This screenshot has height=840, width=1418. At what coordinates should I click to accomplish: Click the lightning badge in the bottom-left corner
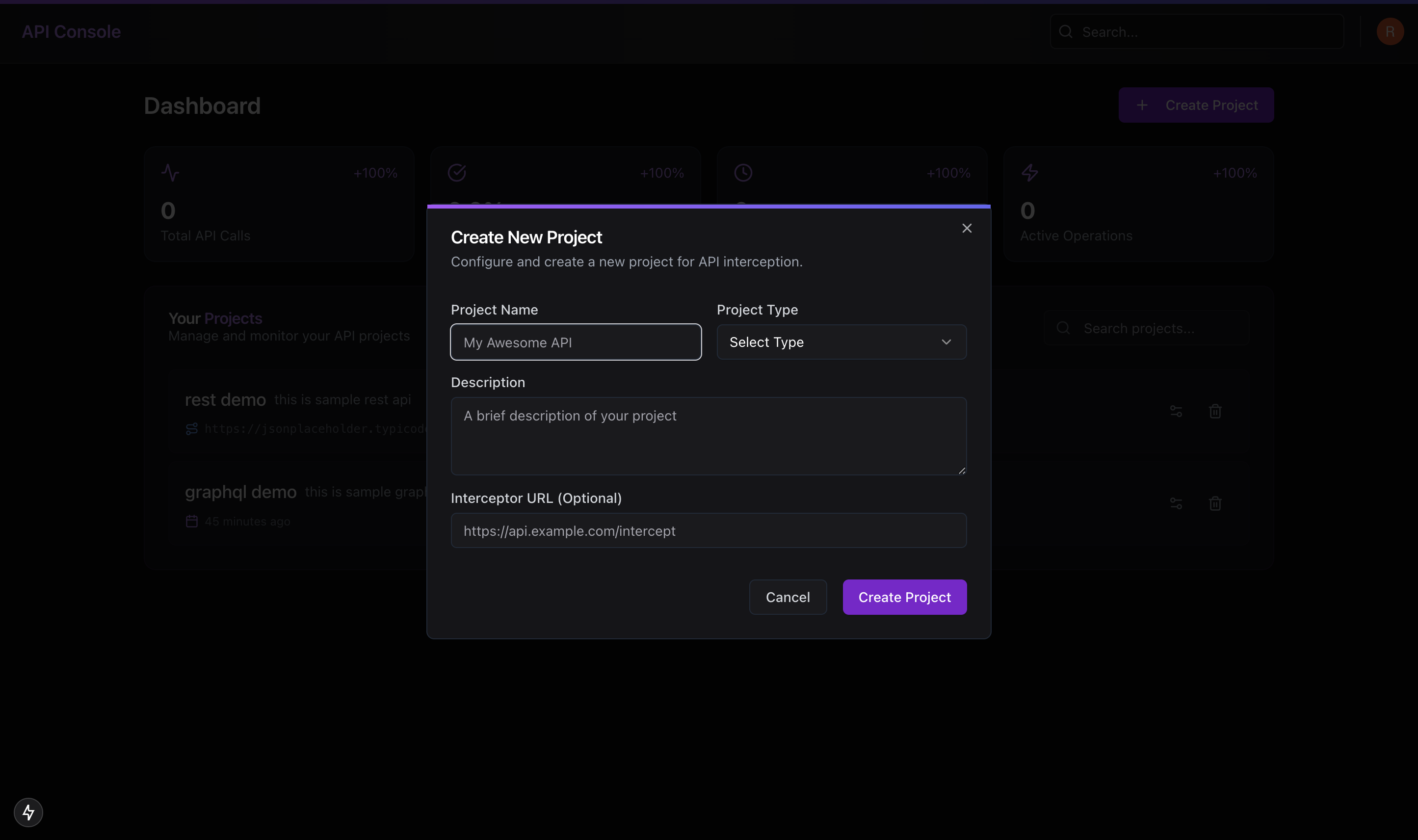28,812
